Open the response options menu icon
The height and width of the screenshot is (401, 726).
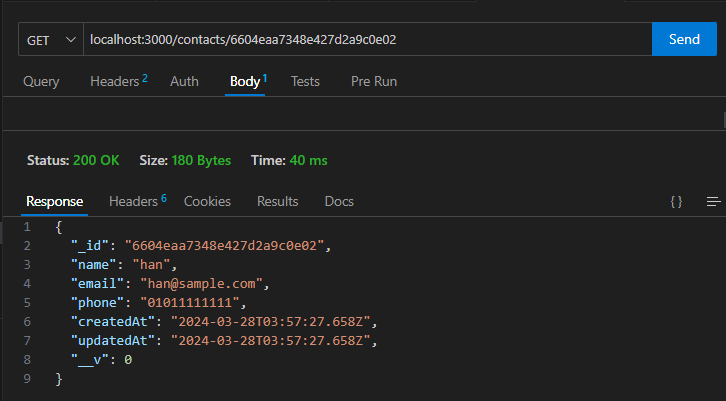coord(713,201)
